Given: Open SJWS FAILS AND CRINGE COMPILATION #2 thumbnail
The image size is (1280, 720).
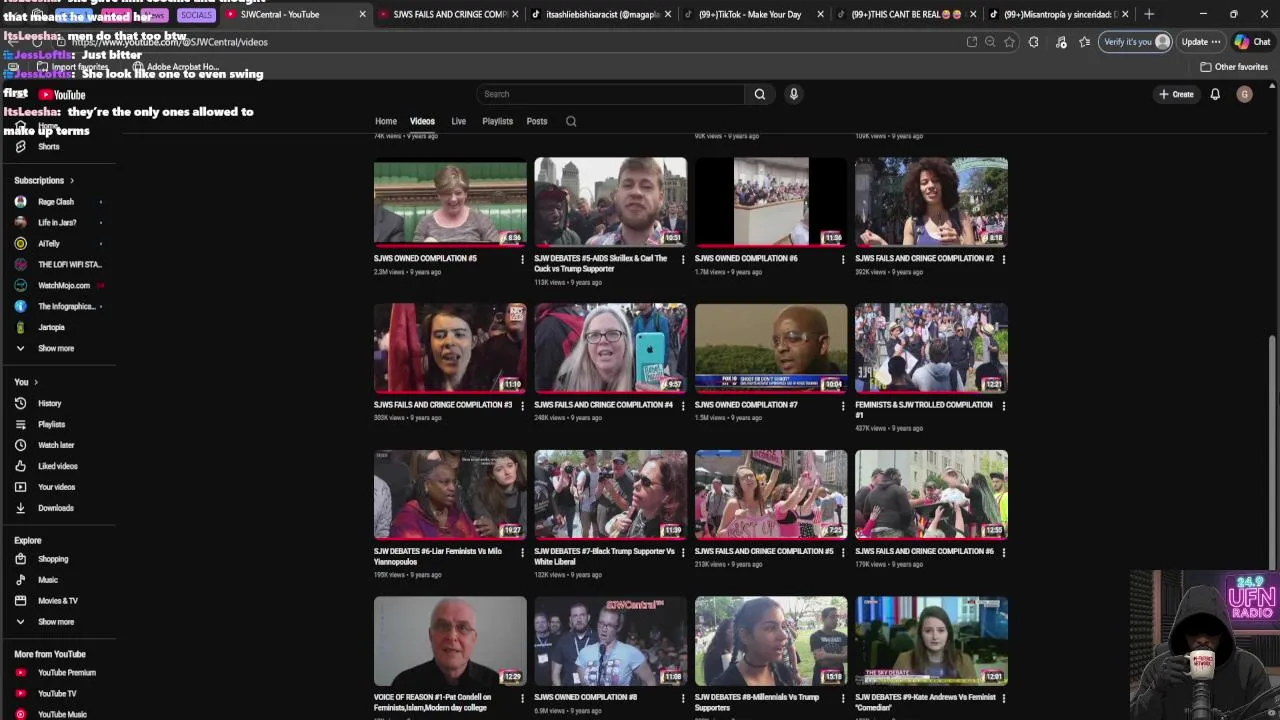Looking at the screenshot, I should point(931,202).
